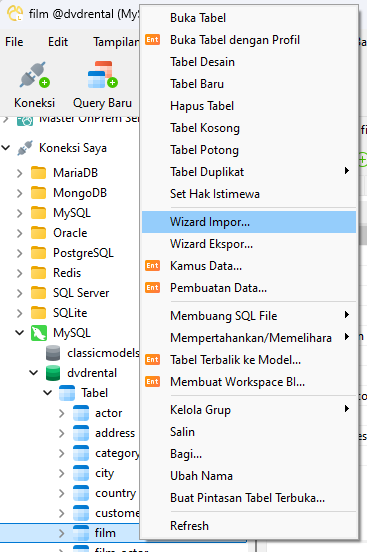Open Mempertahankan/Memelihara submenu
This screenshot has height=552, width=367.
point(249,338)
